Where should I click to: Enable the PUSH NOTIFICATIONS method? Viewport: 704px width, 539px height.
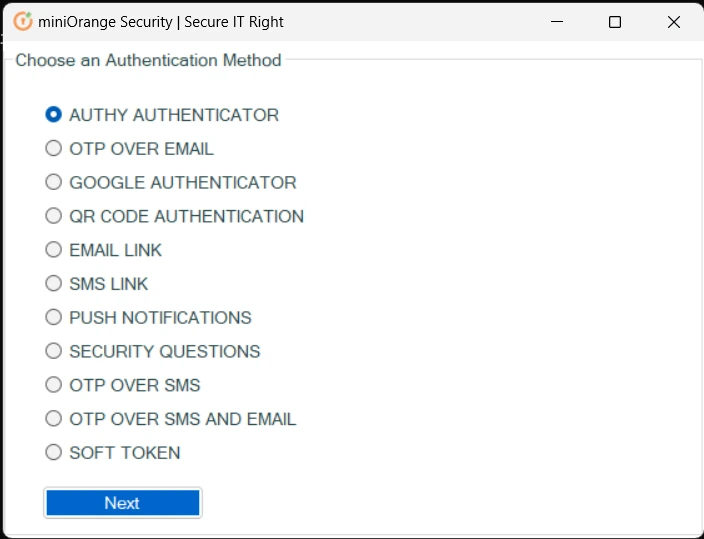tap(53, 317)
